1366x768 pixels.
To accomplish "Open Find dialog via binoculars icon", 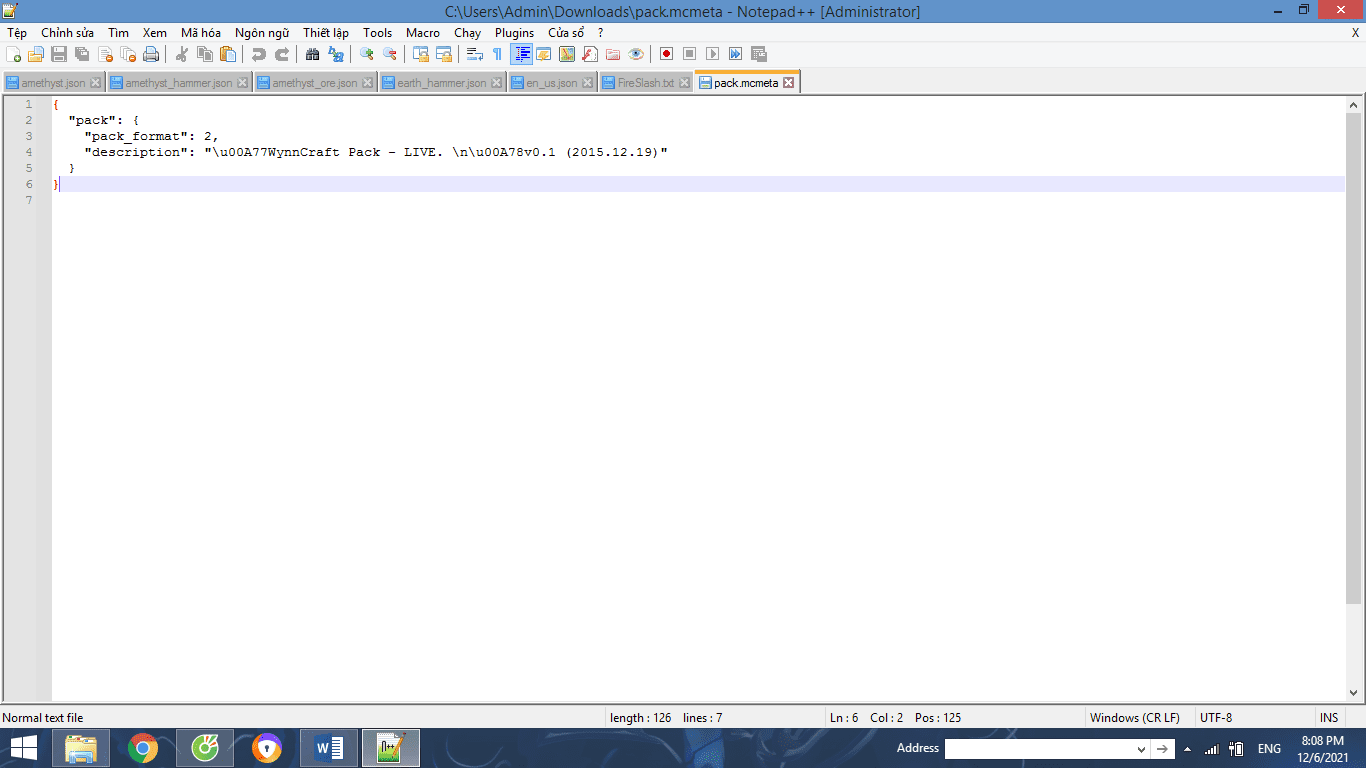I will tap(313, 54).
